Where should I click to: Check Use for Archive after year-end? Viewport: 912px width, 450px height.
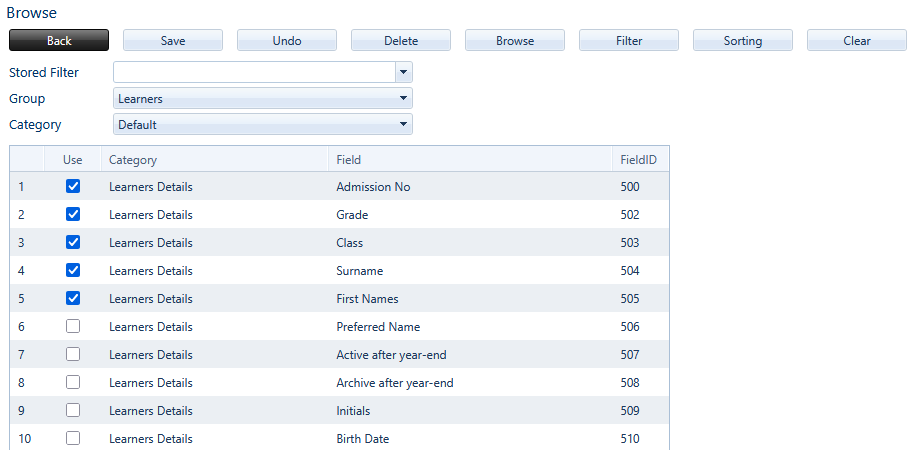73,382
